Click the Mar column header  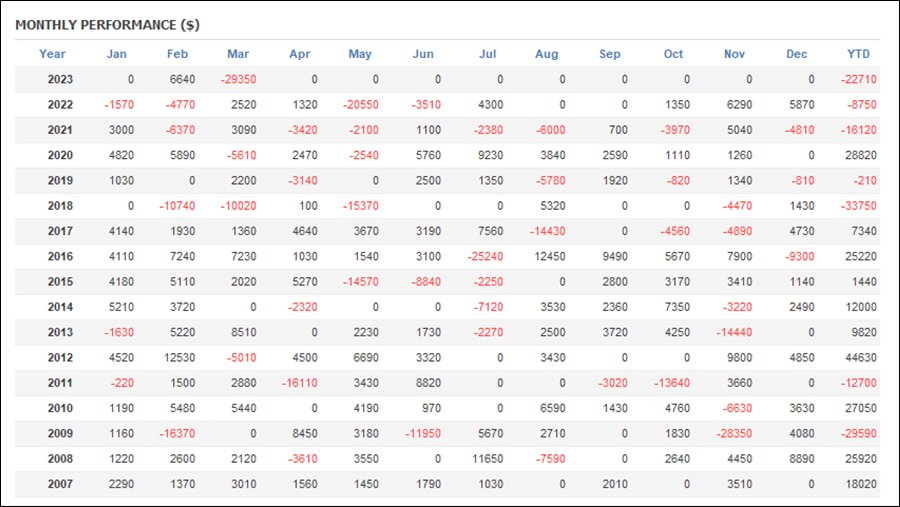238,54
